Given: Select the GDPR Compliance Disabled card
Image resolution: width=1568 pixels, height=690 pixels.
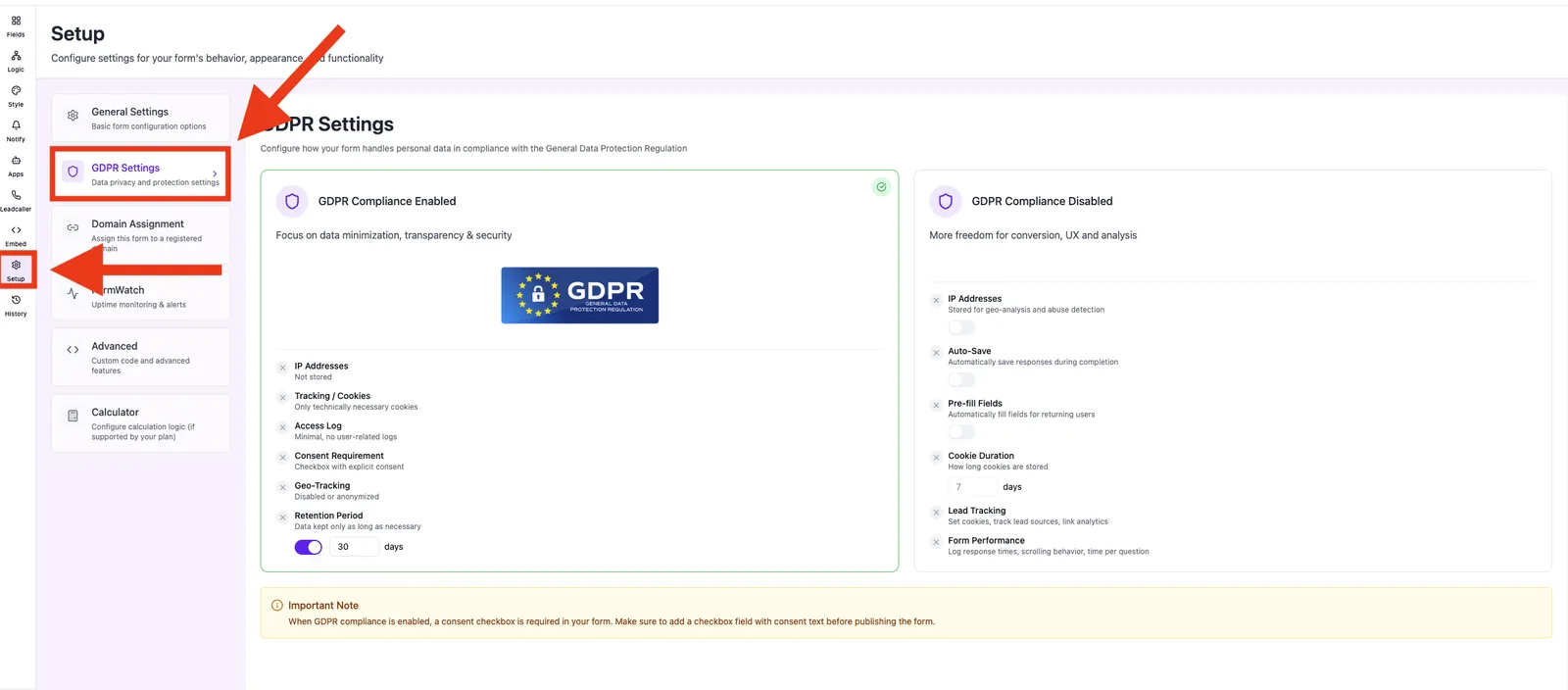Looking at the screenshot, I should tap(1233, 370).
